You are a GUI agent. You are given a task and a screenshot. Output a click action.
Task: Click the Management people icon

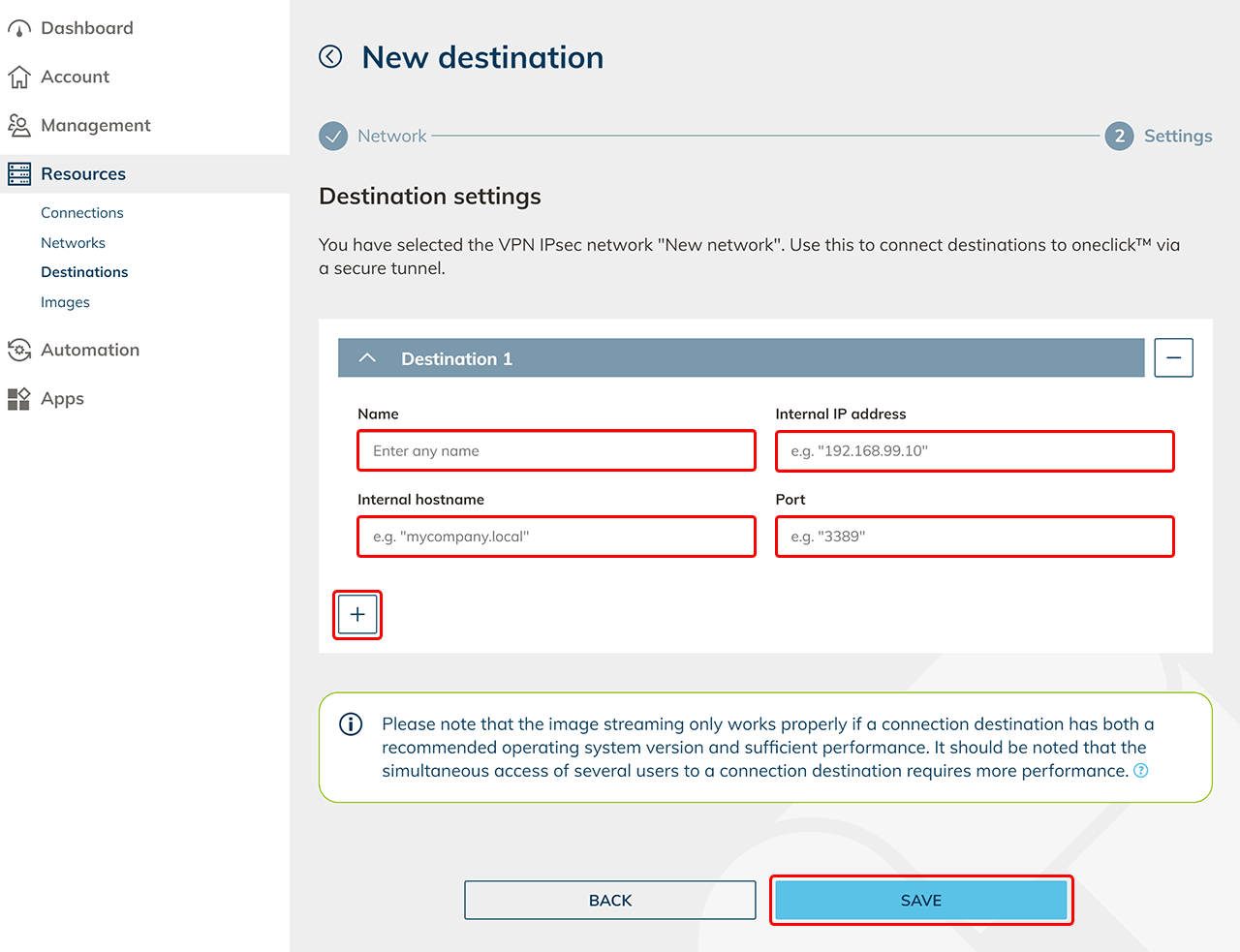click(x=19, y=126)
